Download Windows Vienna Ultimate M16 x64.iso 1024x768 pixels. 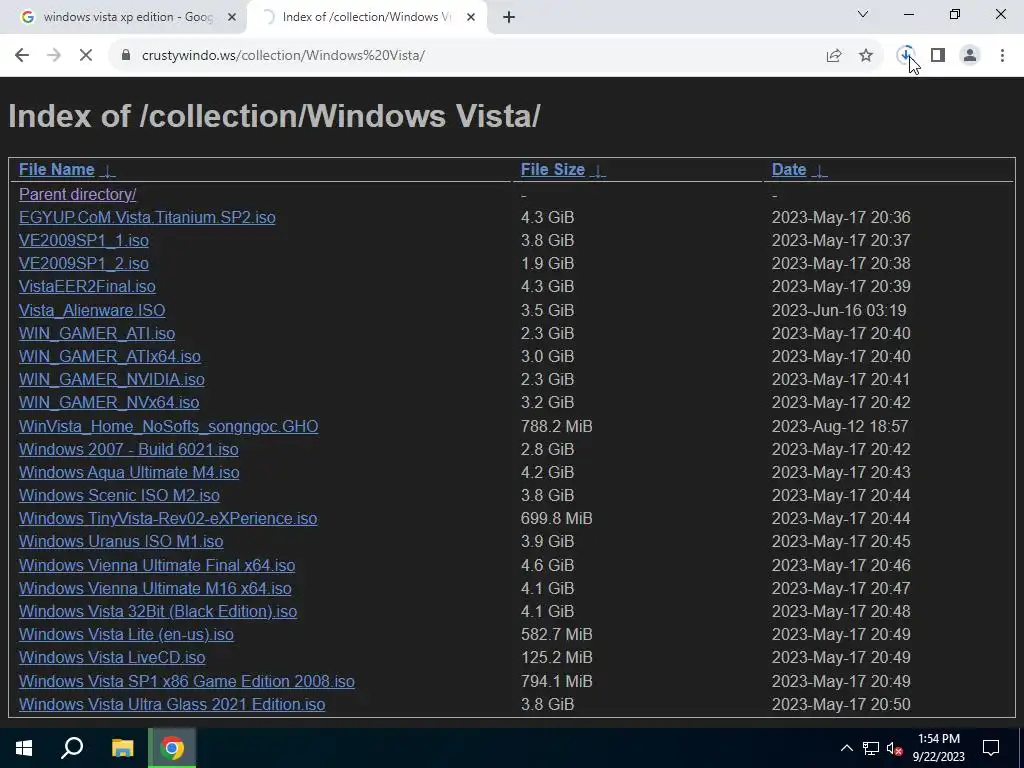[155, 588]
